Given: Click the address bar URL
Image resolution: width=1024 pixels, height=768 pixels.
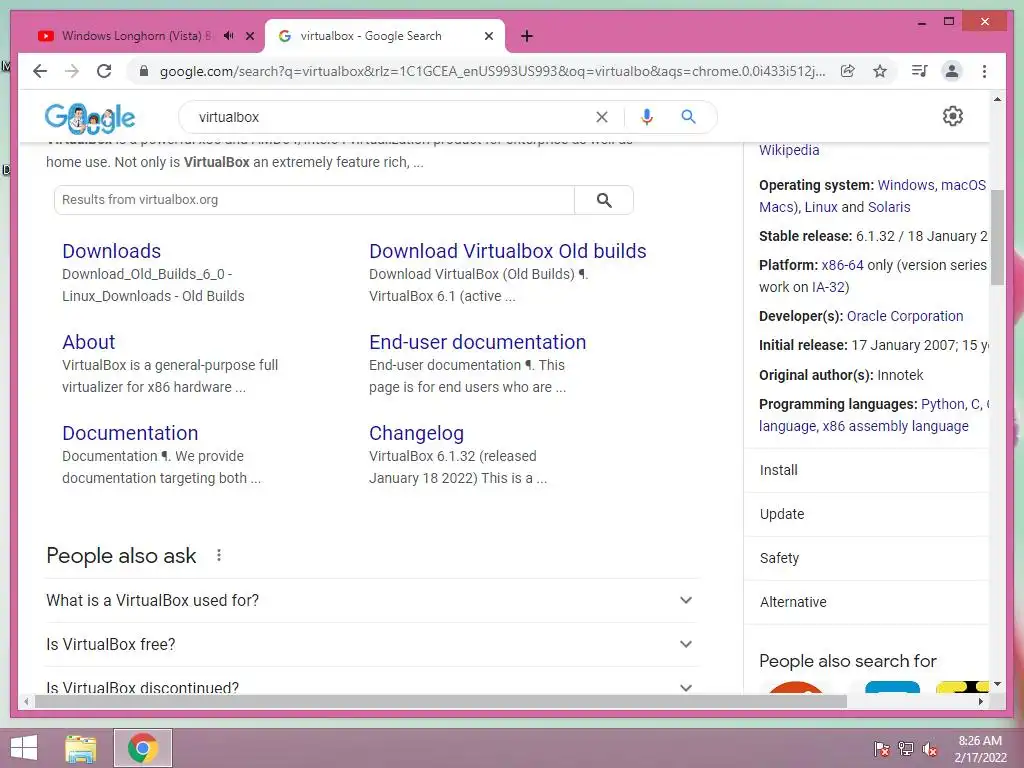Looking at the screenshot, I should tap(492, 71).
